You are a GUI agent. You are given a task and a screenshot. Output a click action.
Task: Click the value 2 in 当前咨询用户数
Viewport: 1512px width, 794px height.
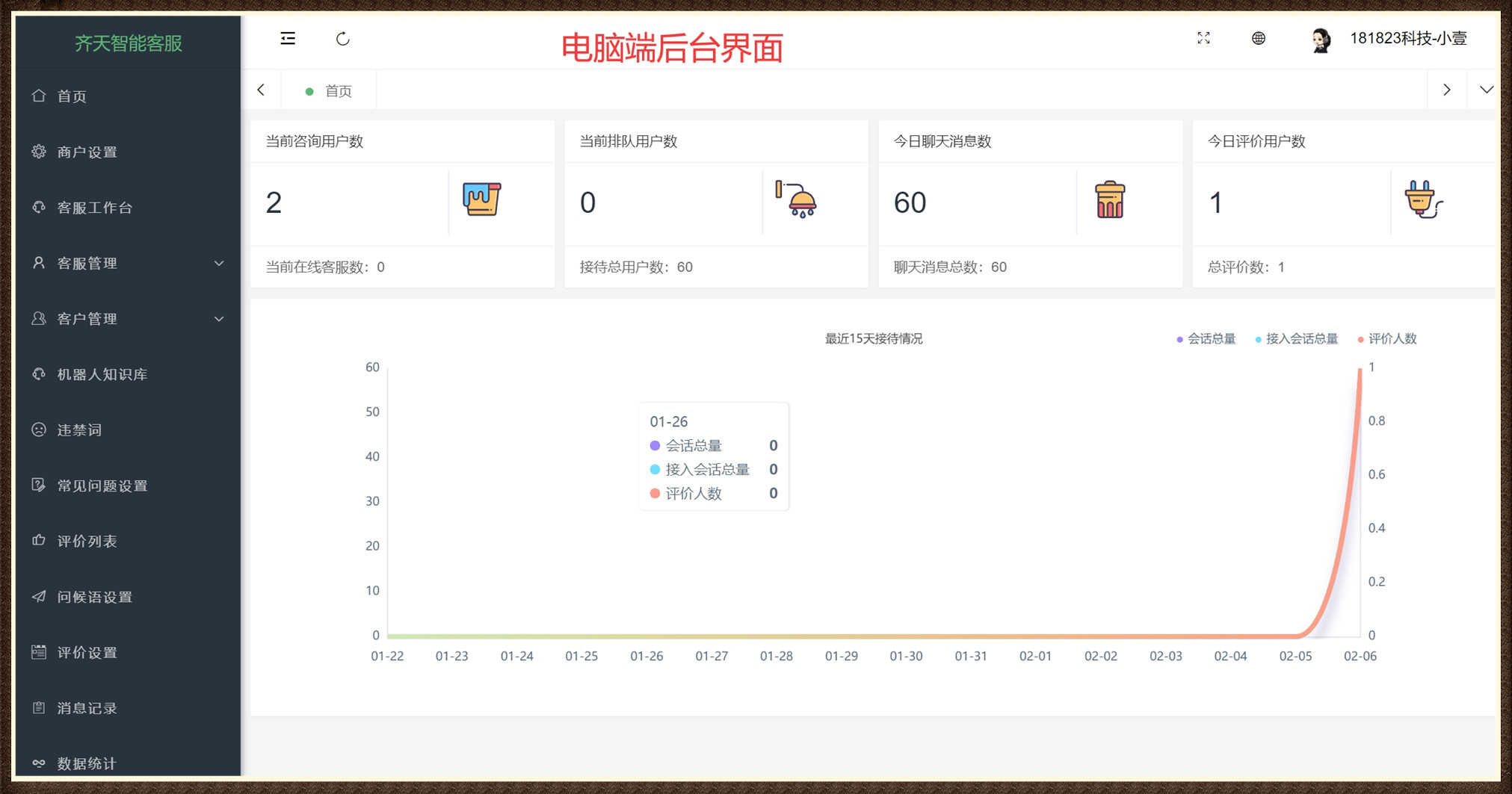pyautogui.click(x=274, y=202)
